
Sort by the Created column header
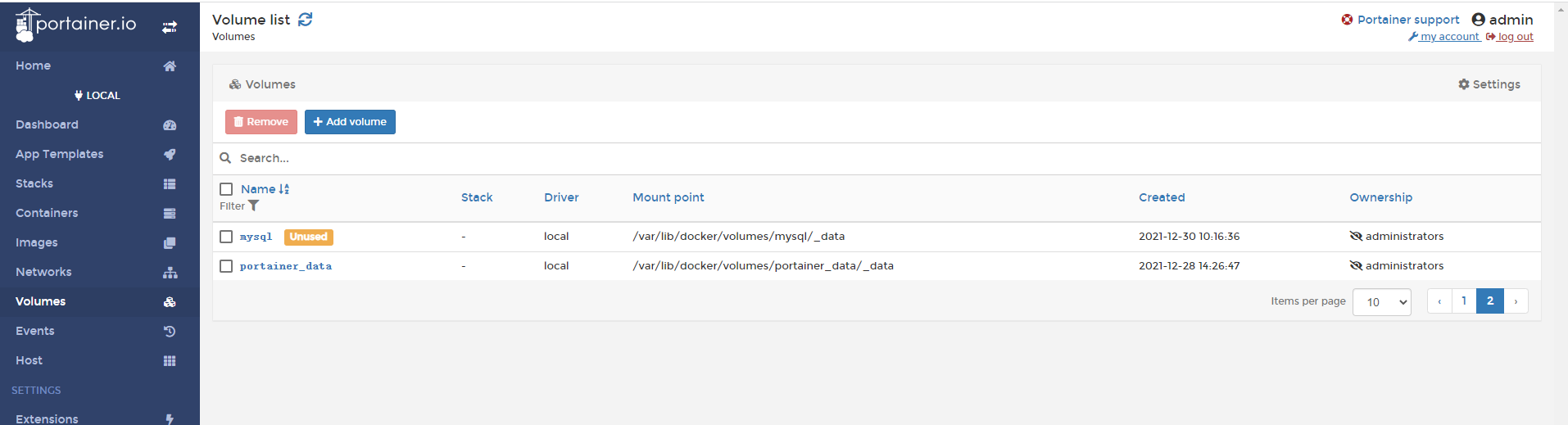[x=1162, y=197]
